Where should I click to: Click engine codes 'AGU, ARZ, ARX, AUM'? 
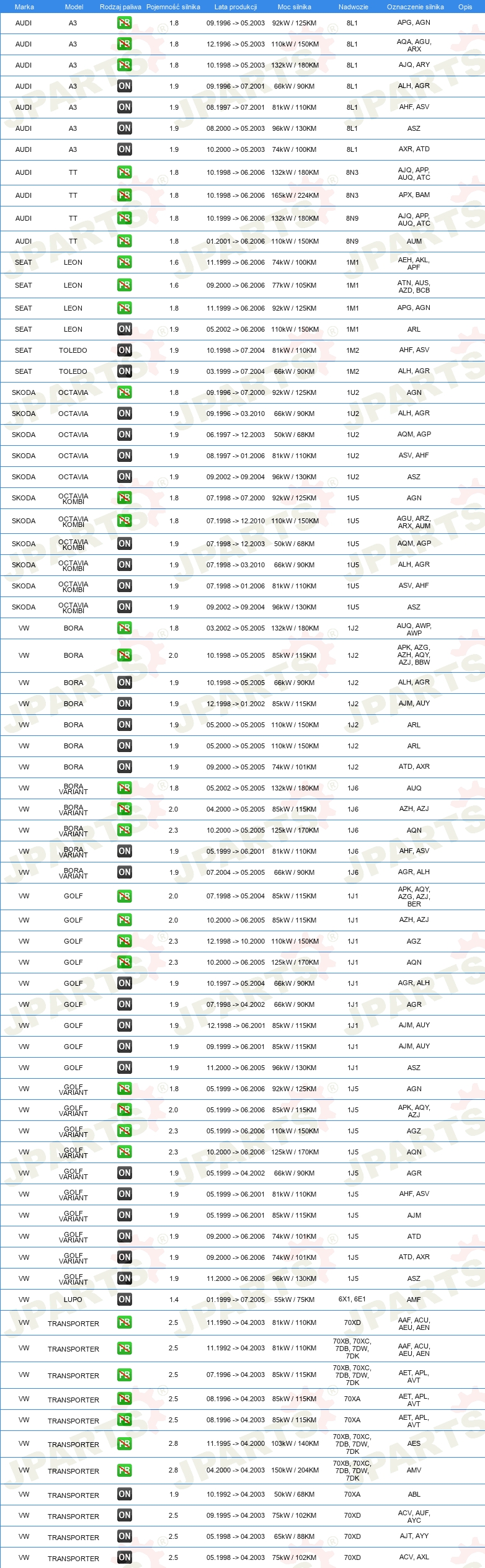pos(414,522)
